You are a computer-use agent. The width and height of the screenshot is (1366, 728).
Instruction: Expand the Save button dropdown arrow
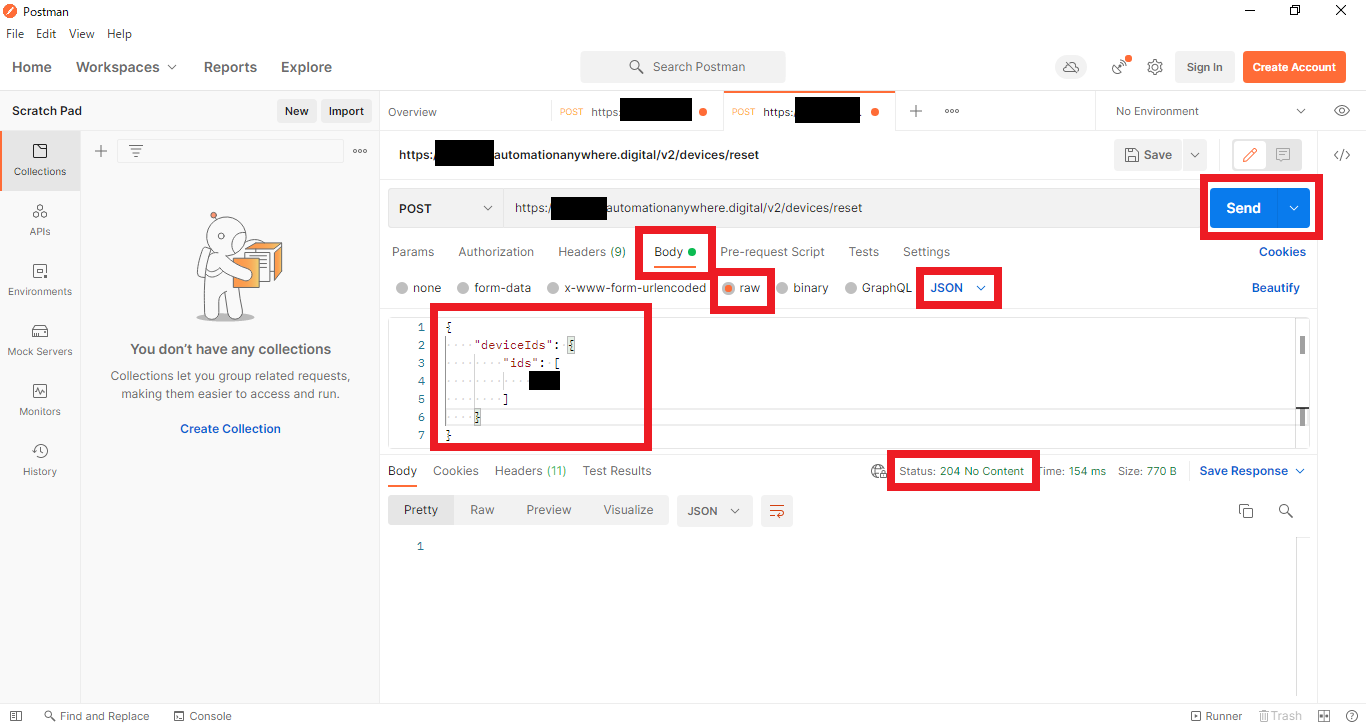click(x=1195, y=155)
